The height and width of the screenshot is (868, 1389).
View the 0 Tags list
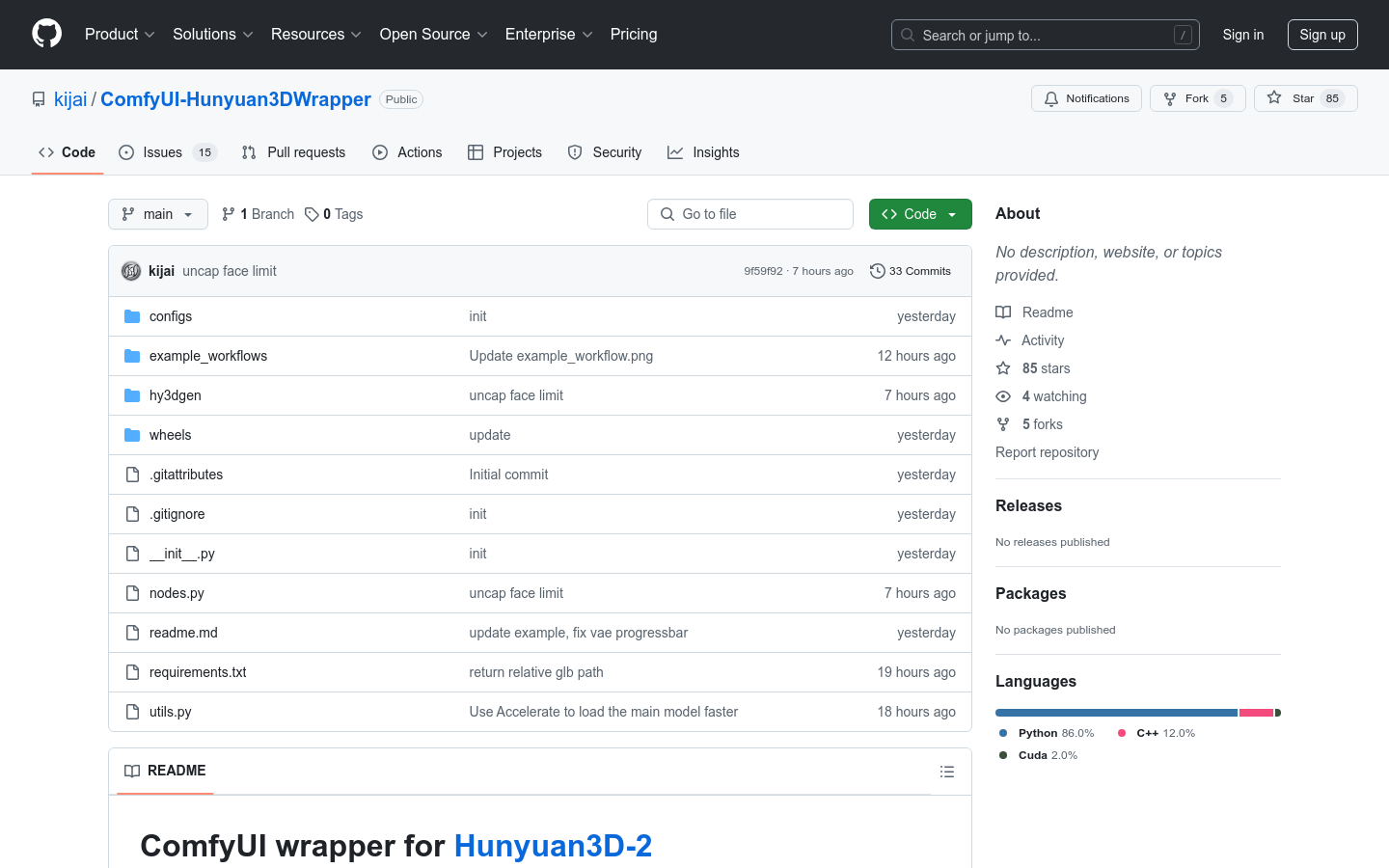click(334, 214)
